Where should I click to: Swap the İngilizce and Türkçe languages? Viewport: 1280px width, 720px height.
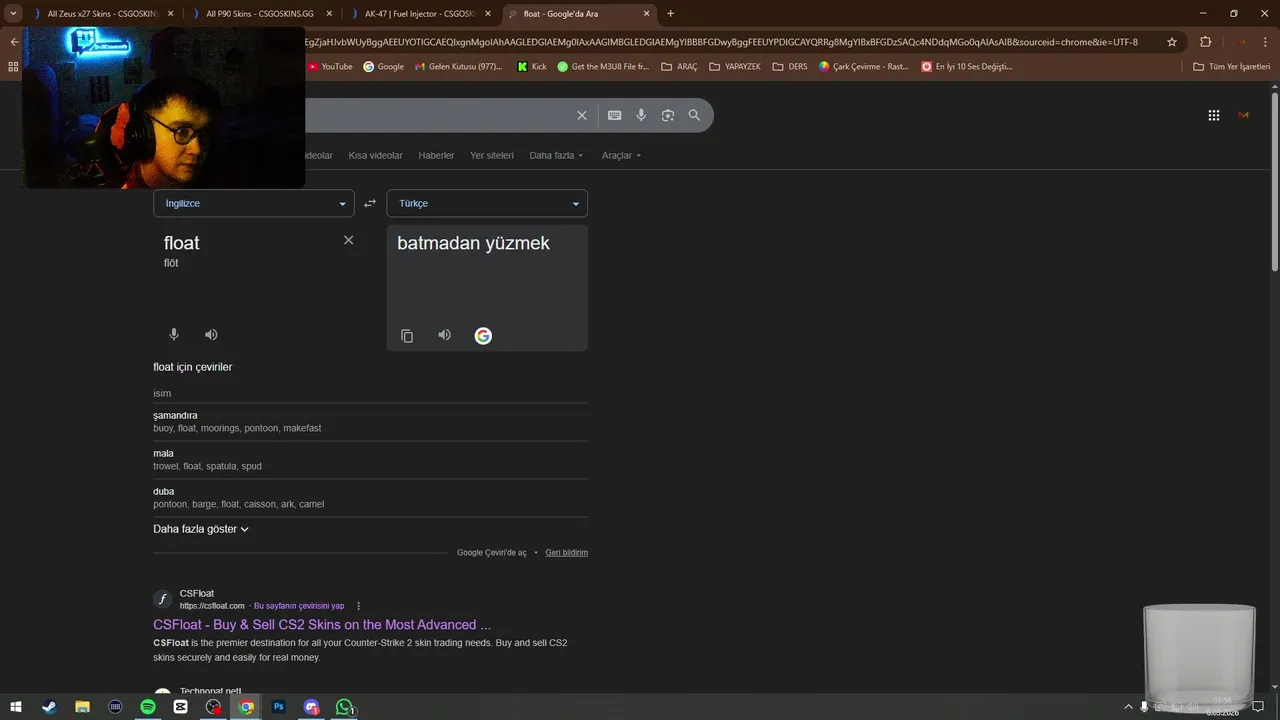click(370, 203)
